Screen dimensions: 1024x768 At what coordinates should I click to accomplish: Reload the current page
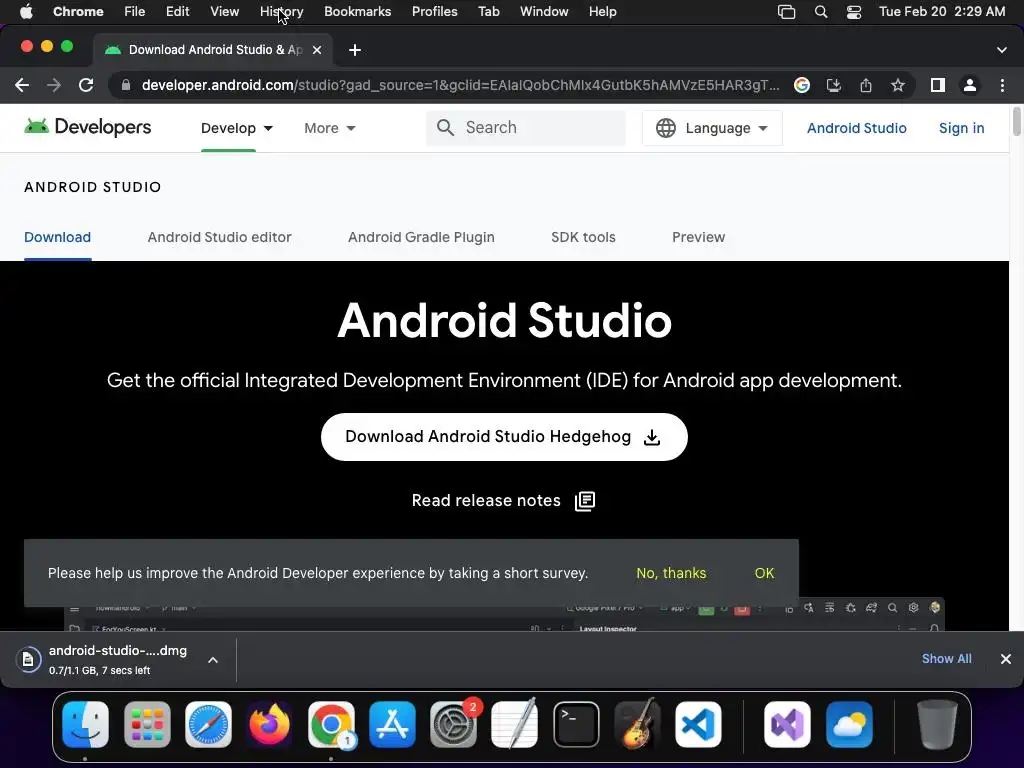click(86, 85)
